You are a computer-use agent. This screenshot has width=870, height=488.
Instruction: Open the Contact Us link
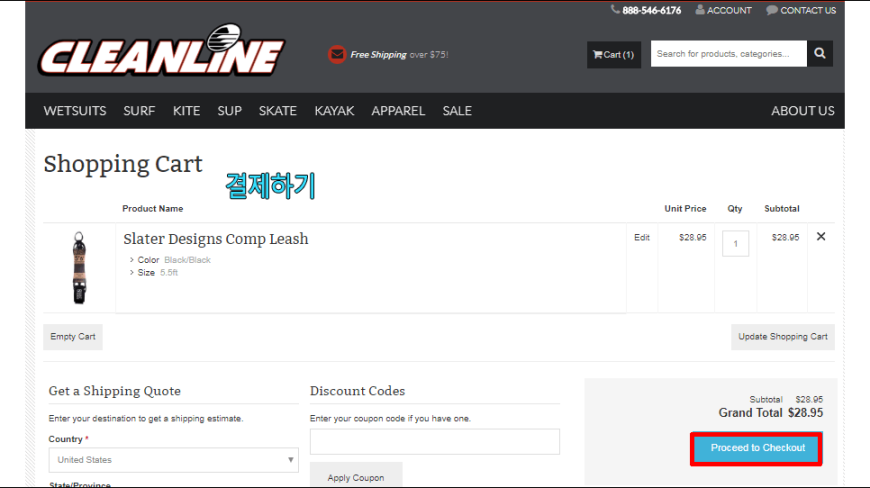[801, 10]
